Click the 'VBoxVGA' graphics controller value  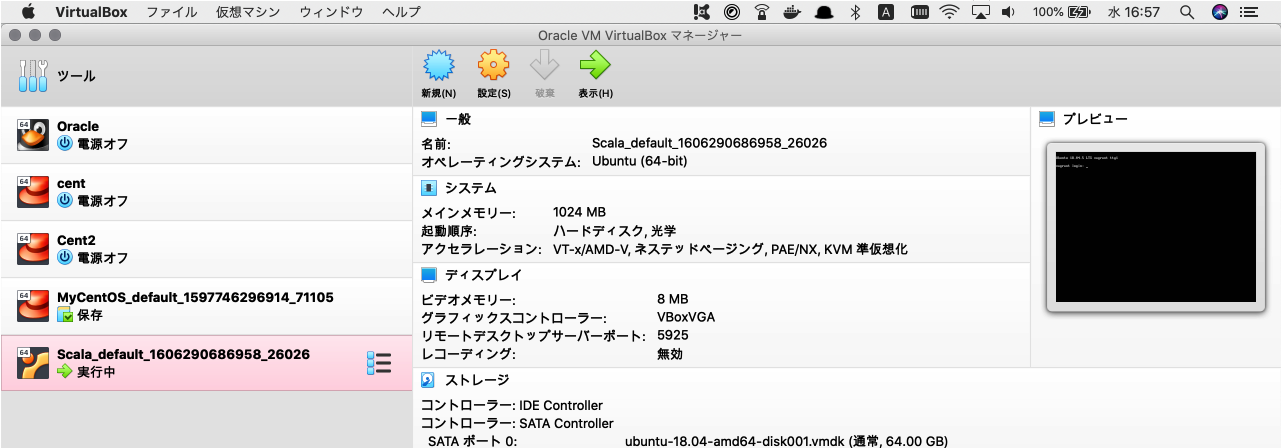[686, 317]
